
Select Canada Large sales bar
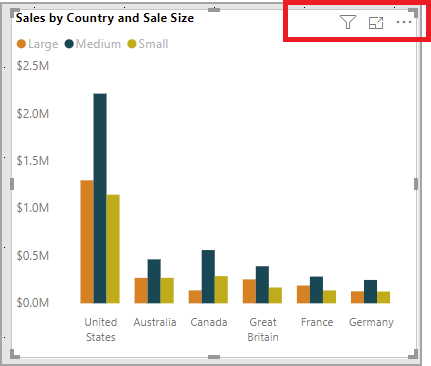point(195,297)
